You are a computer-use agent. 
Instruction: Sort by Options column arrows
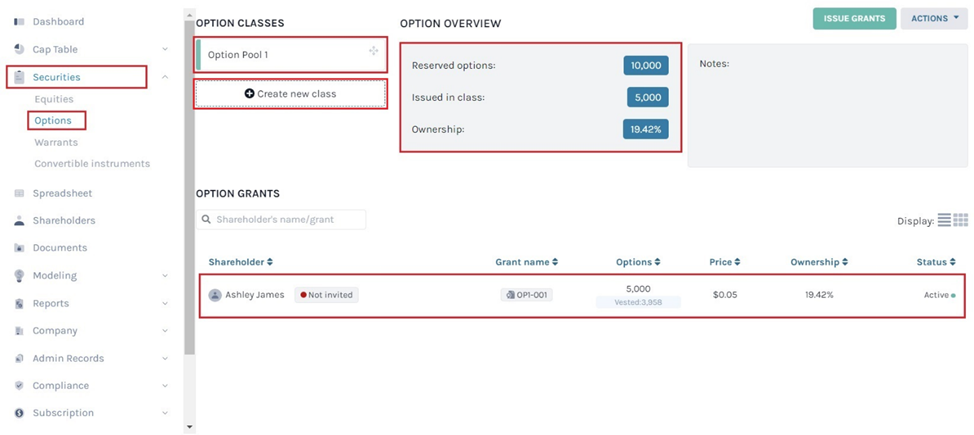[x=657, y=262]
